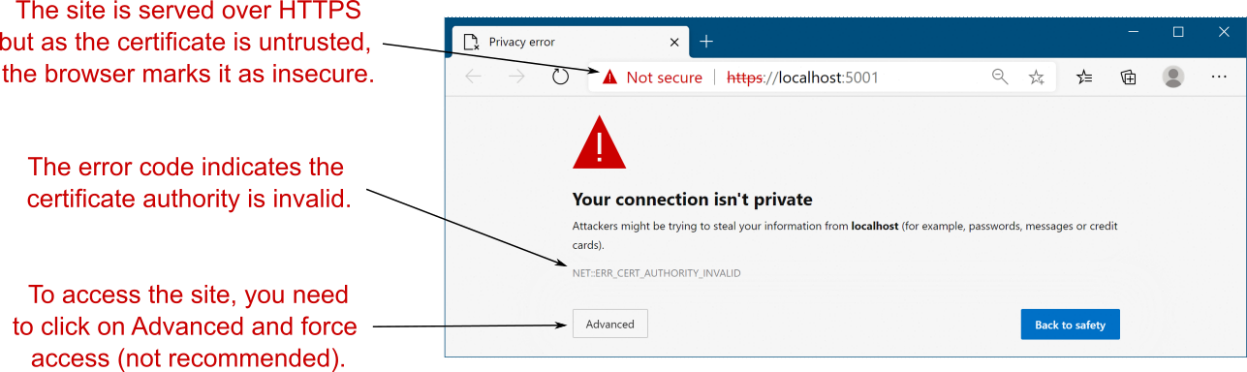Click the zoom magnifier icon in address bar
The height and width of the screenshot is (372, 1247).
[x=999, y=77]
